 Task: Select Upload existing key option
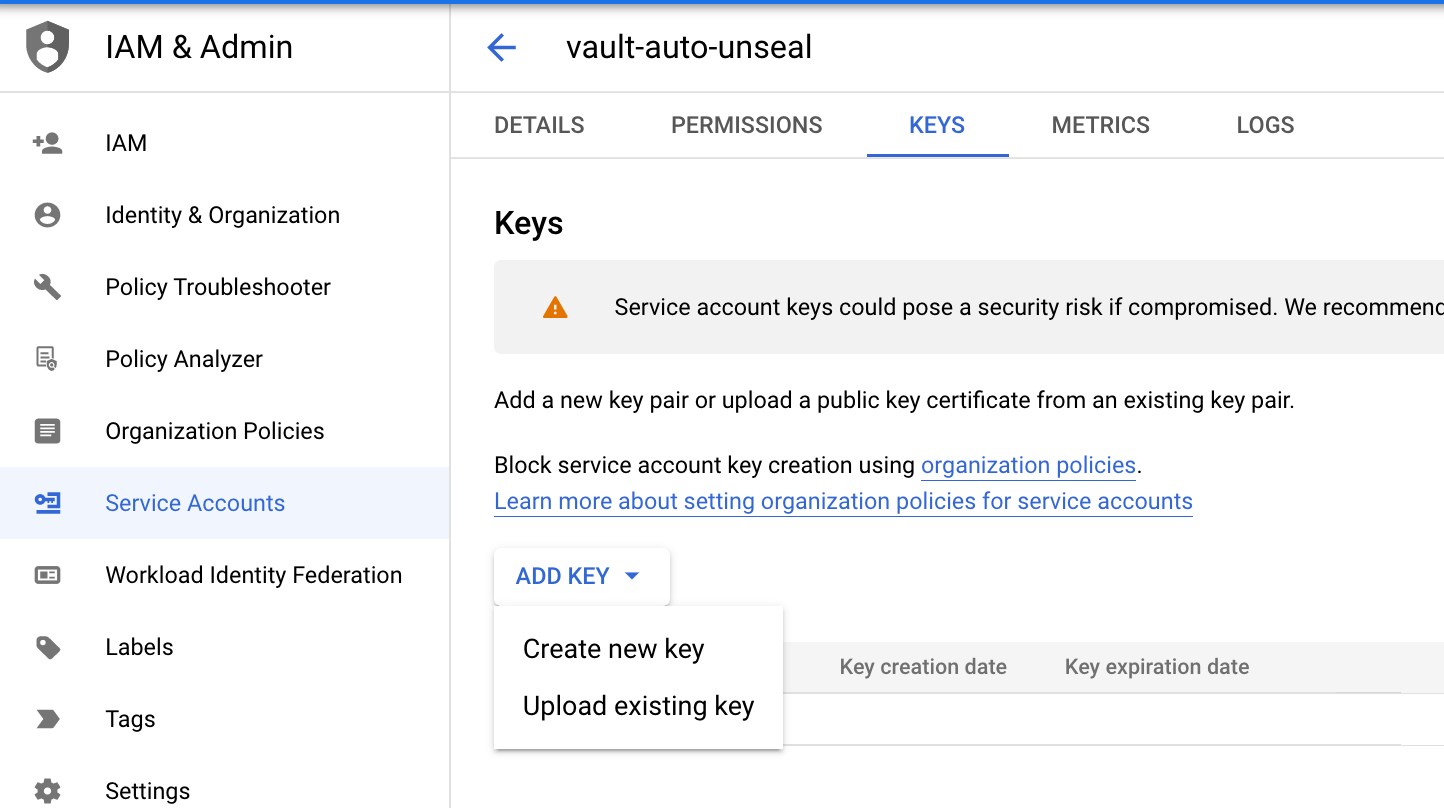(638, 706)
